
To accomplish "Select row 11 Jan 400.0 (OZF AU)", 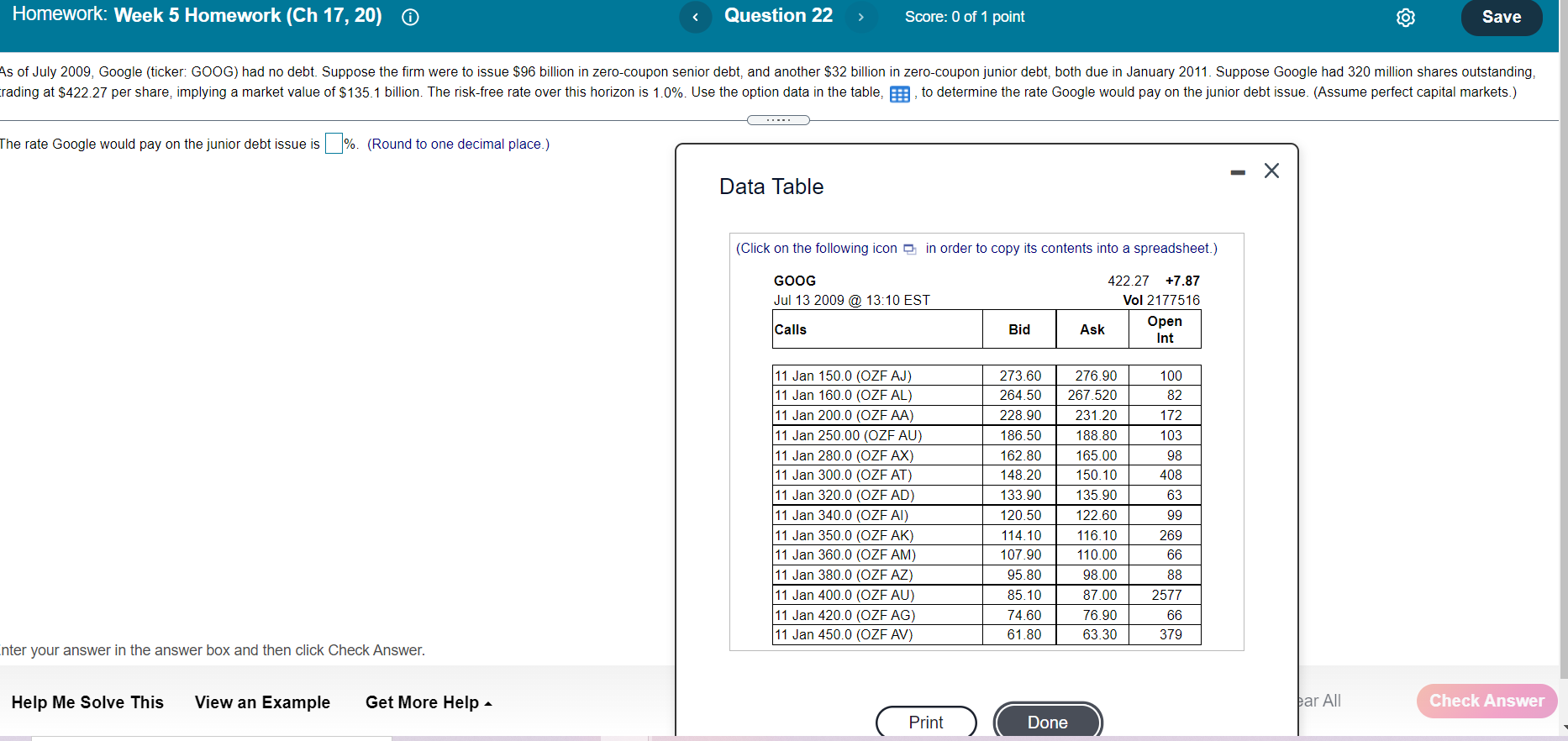I will coord(987,595).
